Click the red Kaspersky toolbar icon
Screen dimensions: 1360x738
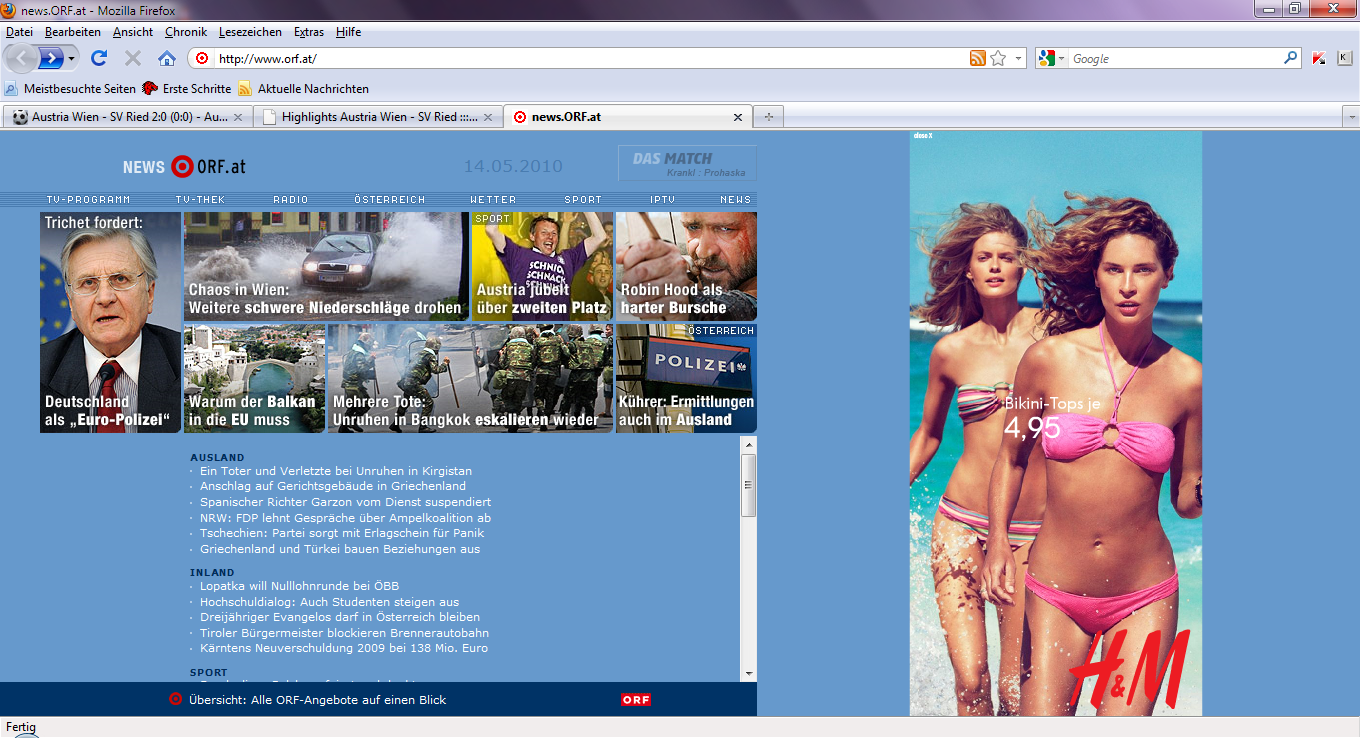[1319, 58]
